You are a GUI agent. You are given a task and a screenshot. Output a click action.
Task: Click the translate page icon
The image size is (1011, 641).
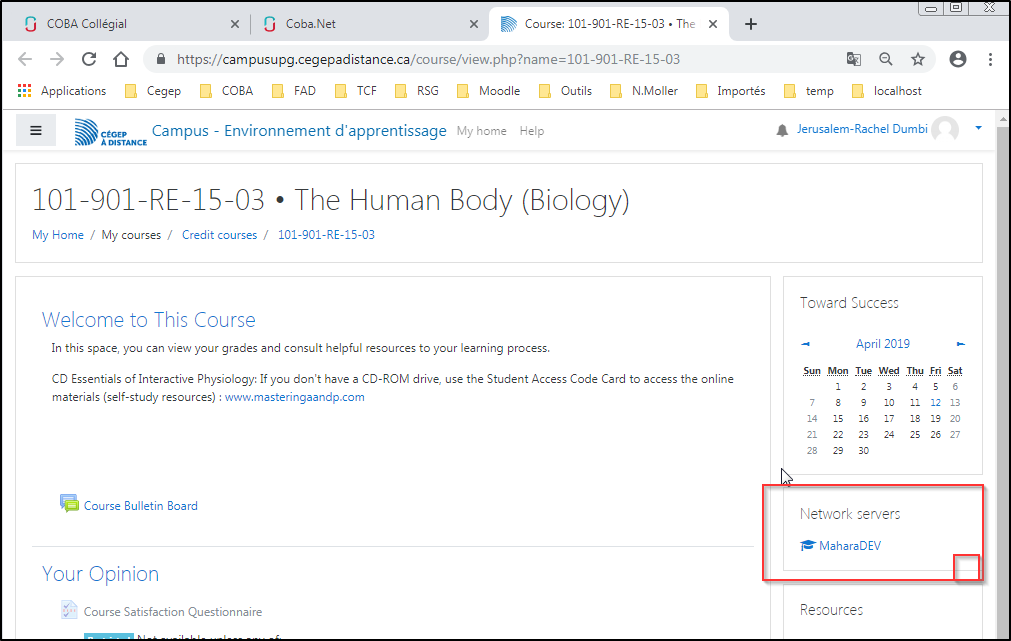coord(853,59)
